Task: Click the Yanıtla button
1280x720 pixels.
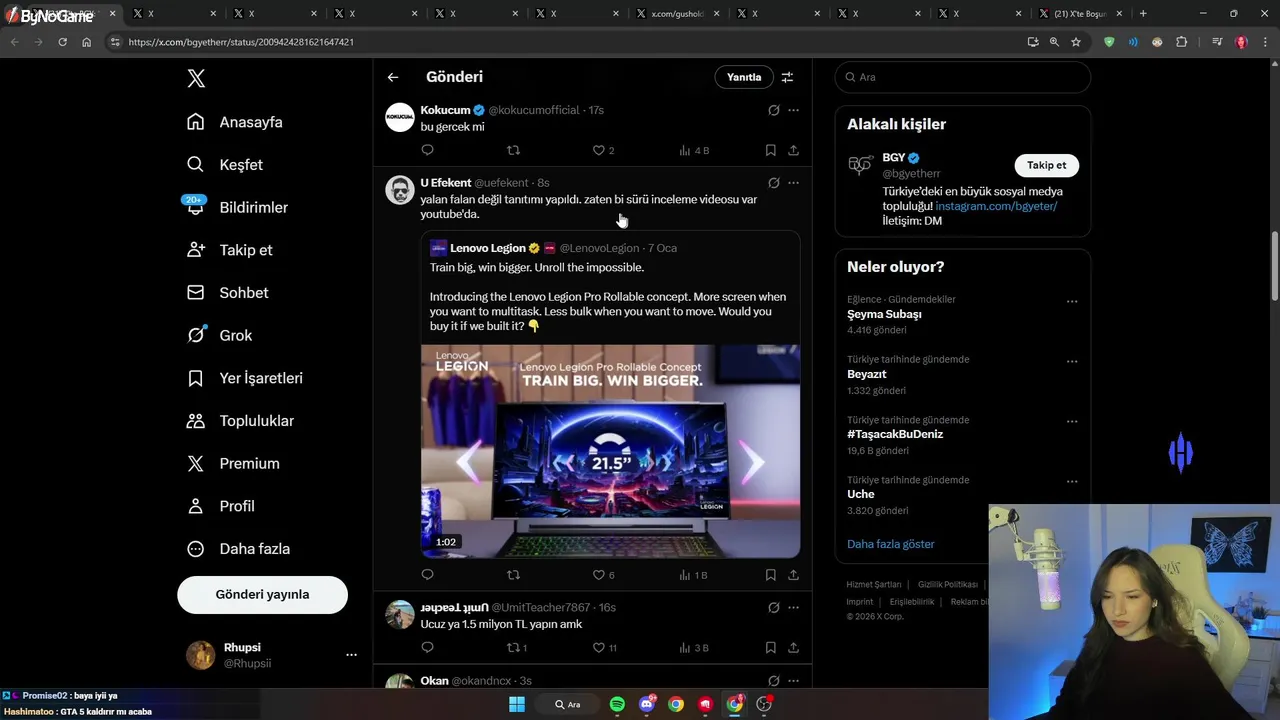Action: tap(744, 77)
